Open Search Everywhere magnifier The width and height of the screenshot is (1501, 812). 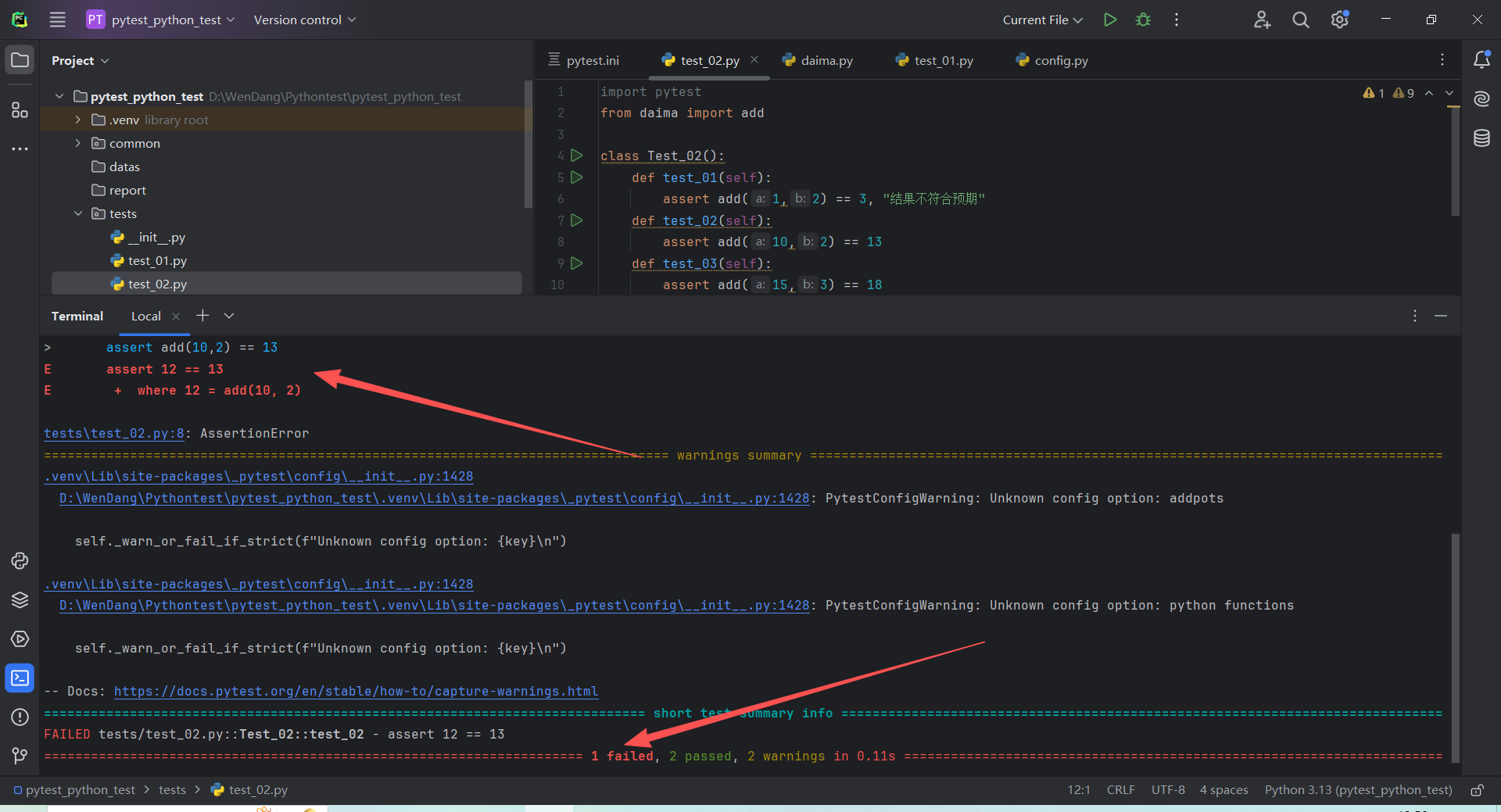pyautogui.click(x=1300, y=20)
